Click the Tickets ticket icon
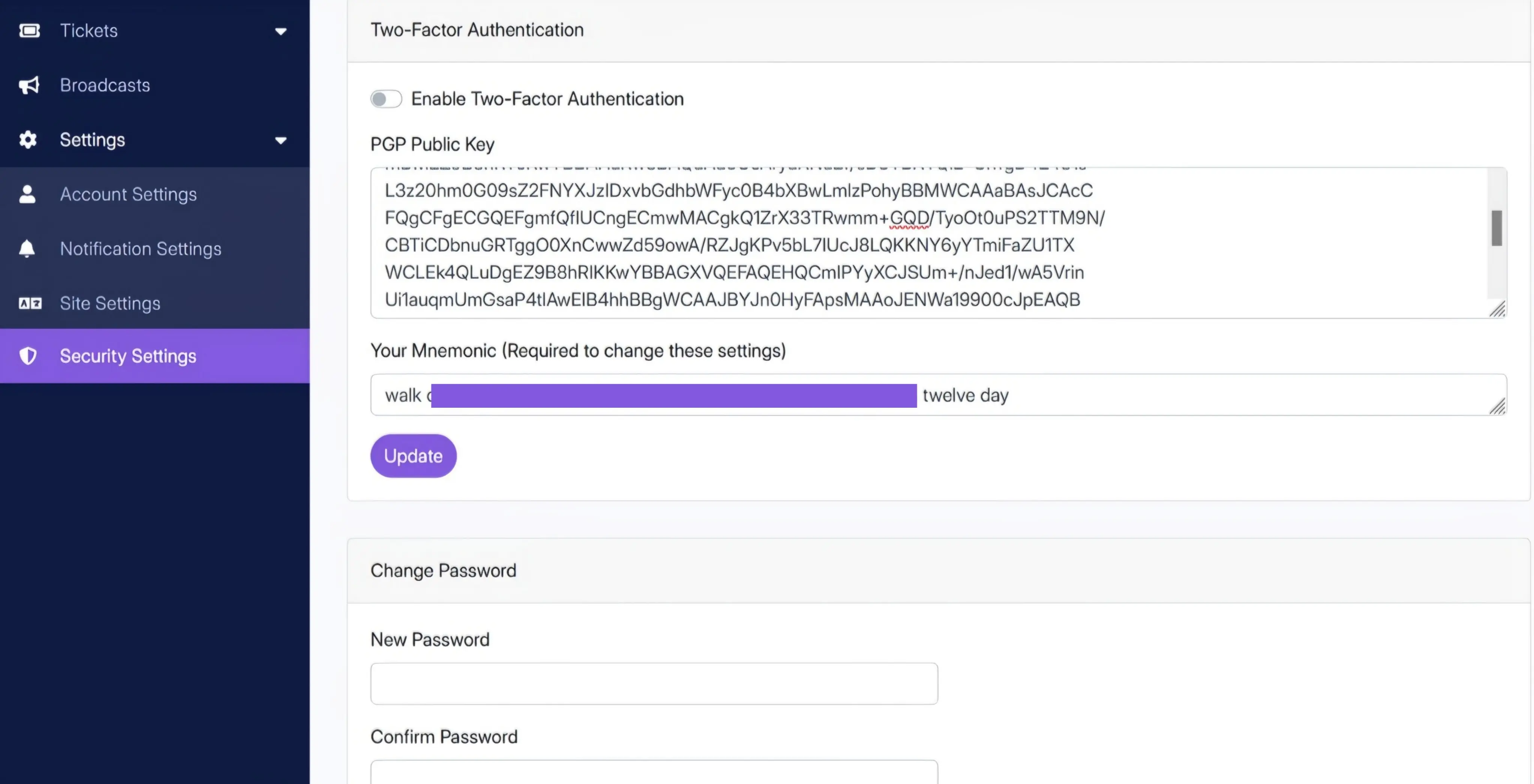Screen dimensions: 1534x784 [29, 30]
